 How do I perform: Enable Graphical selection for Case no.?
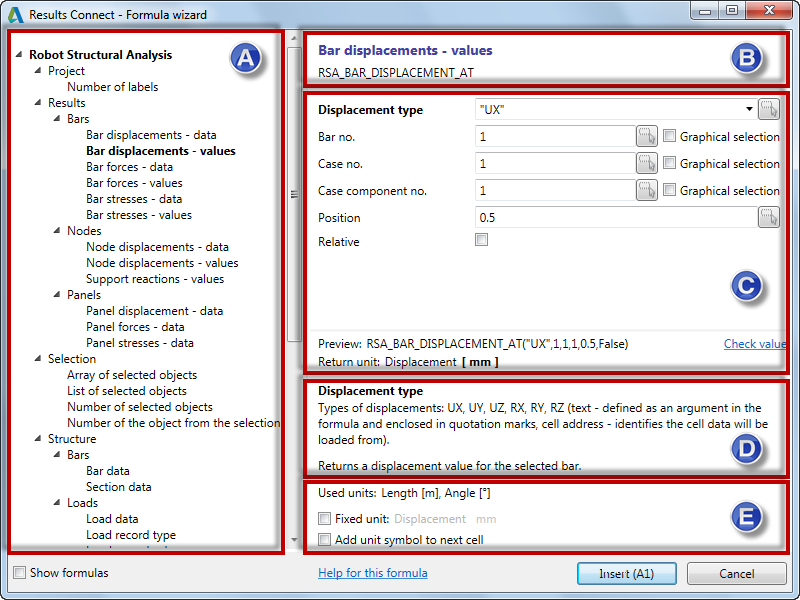click(x=669, y=163)
